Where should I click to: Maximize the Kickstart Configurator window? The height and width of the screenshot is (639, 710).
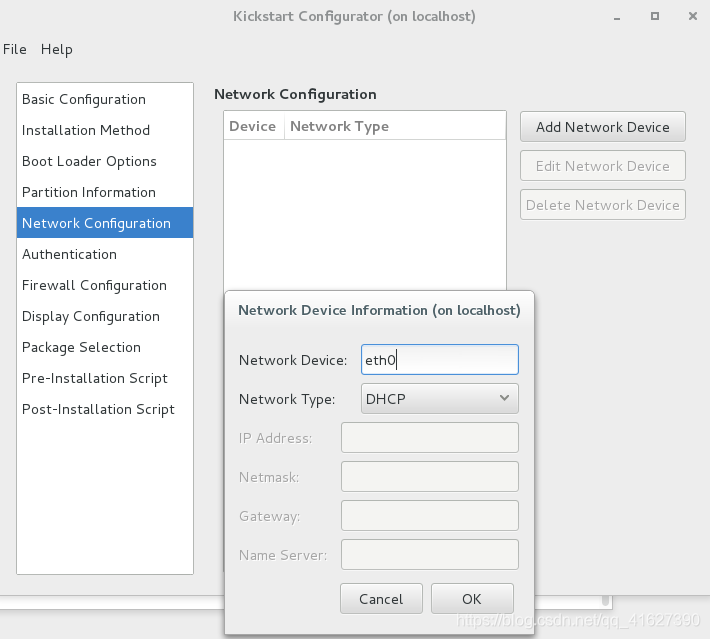655,16
